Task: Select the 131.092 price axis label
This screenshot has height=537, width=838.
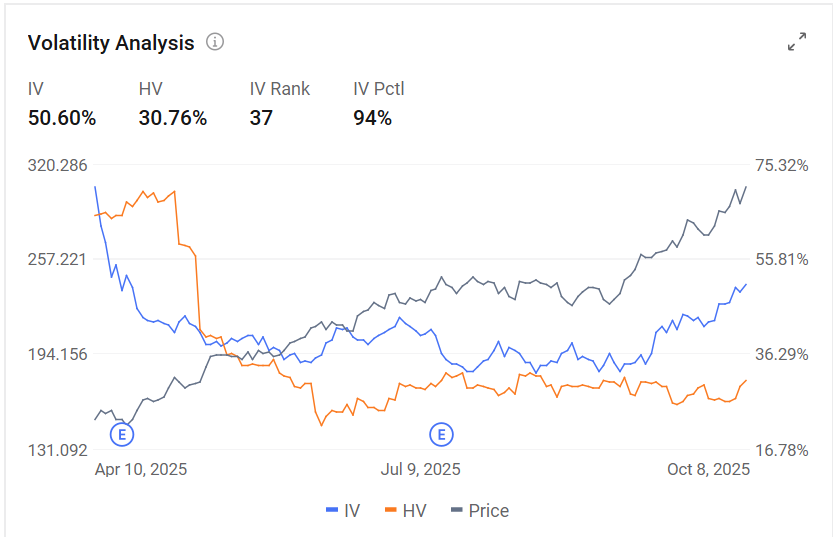Action: (60, 450)
